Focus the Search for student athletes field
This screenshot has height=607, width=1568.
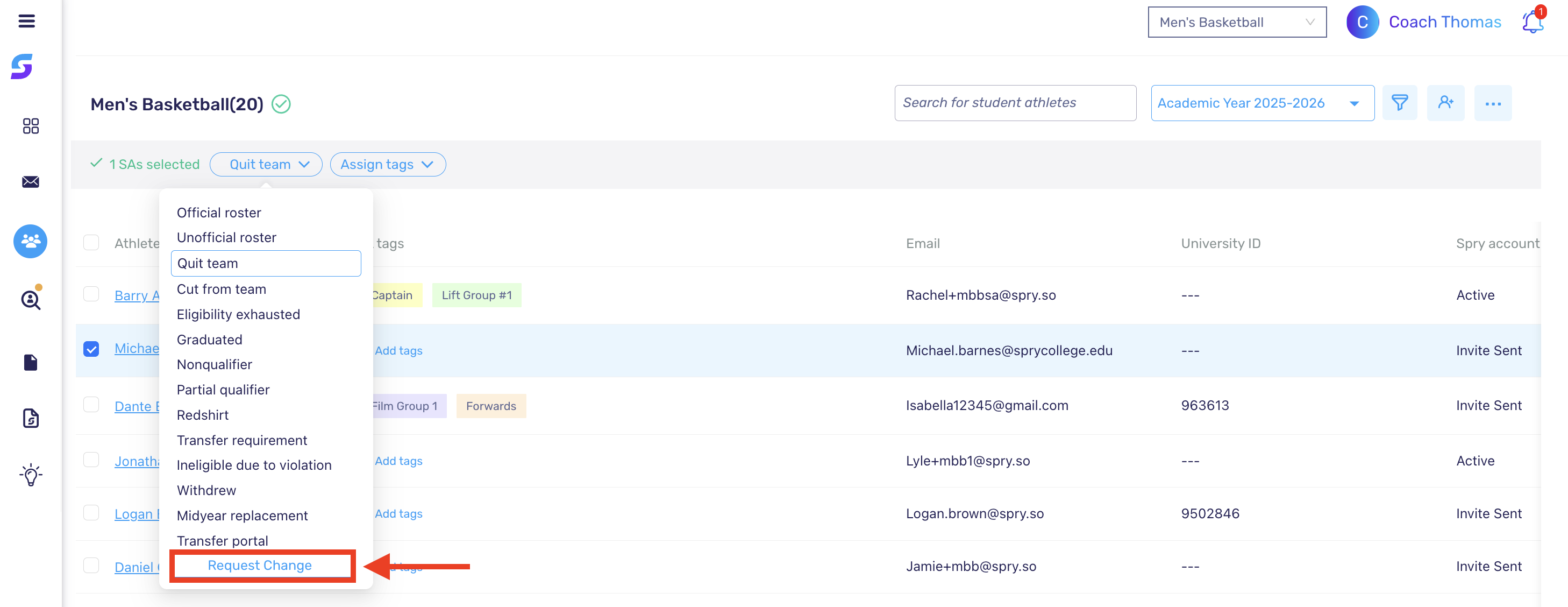[1014, 103]
